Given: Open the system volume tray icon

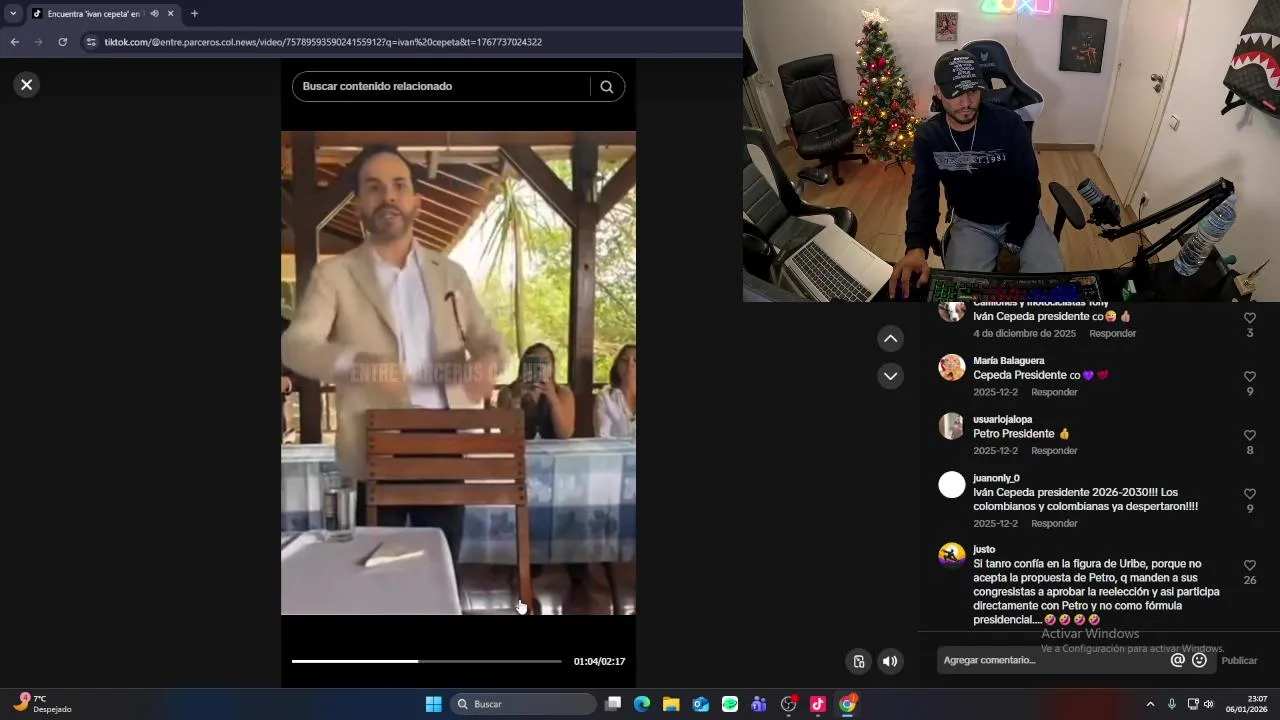Looking at the screenshot, I should click(x=1208, y=704).
